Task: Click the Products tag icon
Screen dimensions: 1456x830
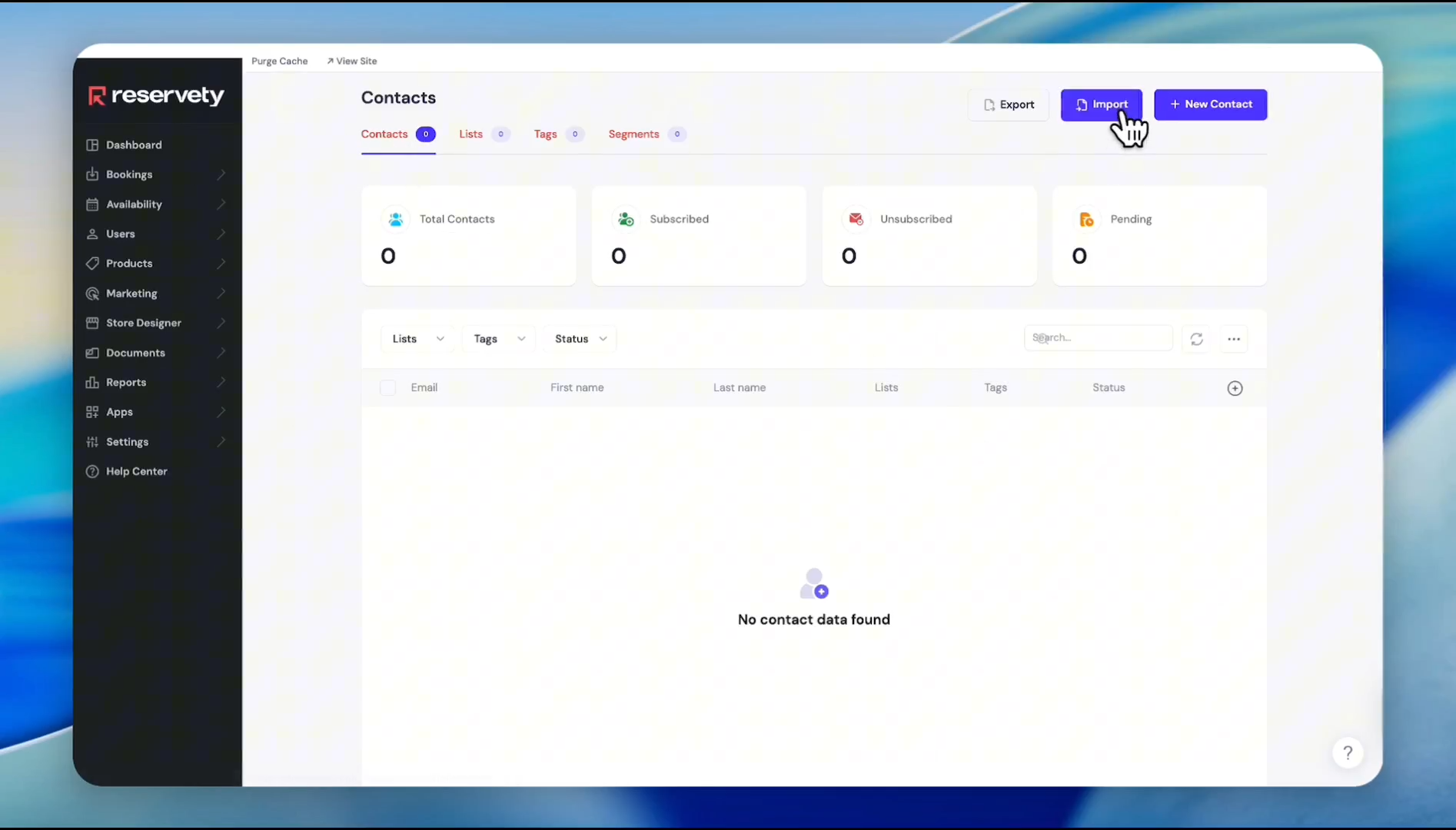Action: tap(92, 264)
